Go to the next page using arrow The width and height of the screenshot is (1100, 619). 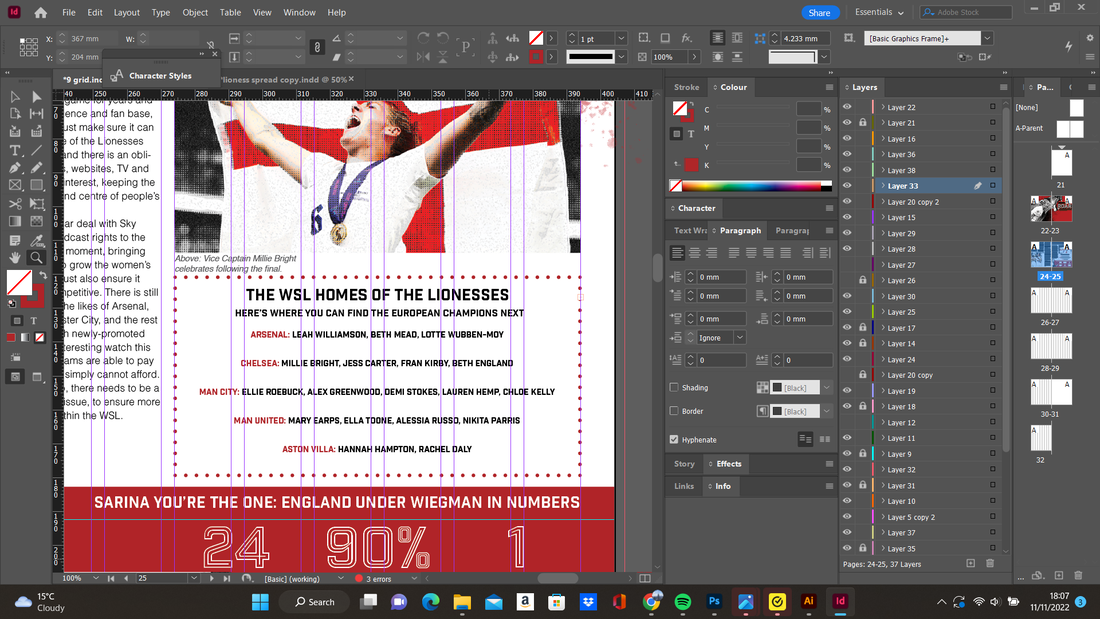pyautogui.click(x=211, y=578)
